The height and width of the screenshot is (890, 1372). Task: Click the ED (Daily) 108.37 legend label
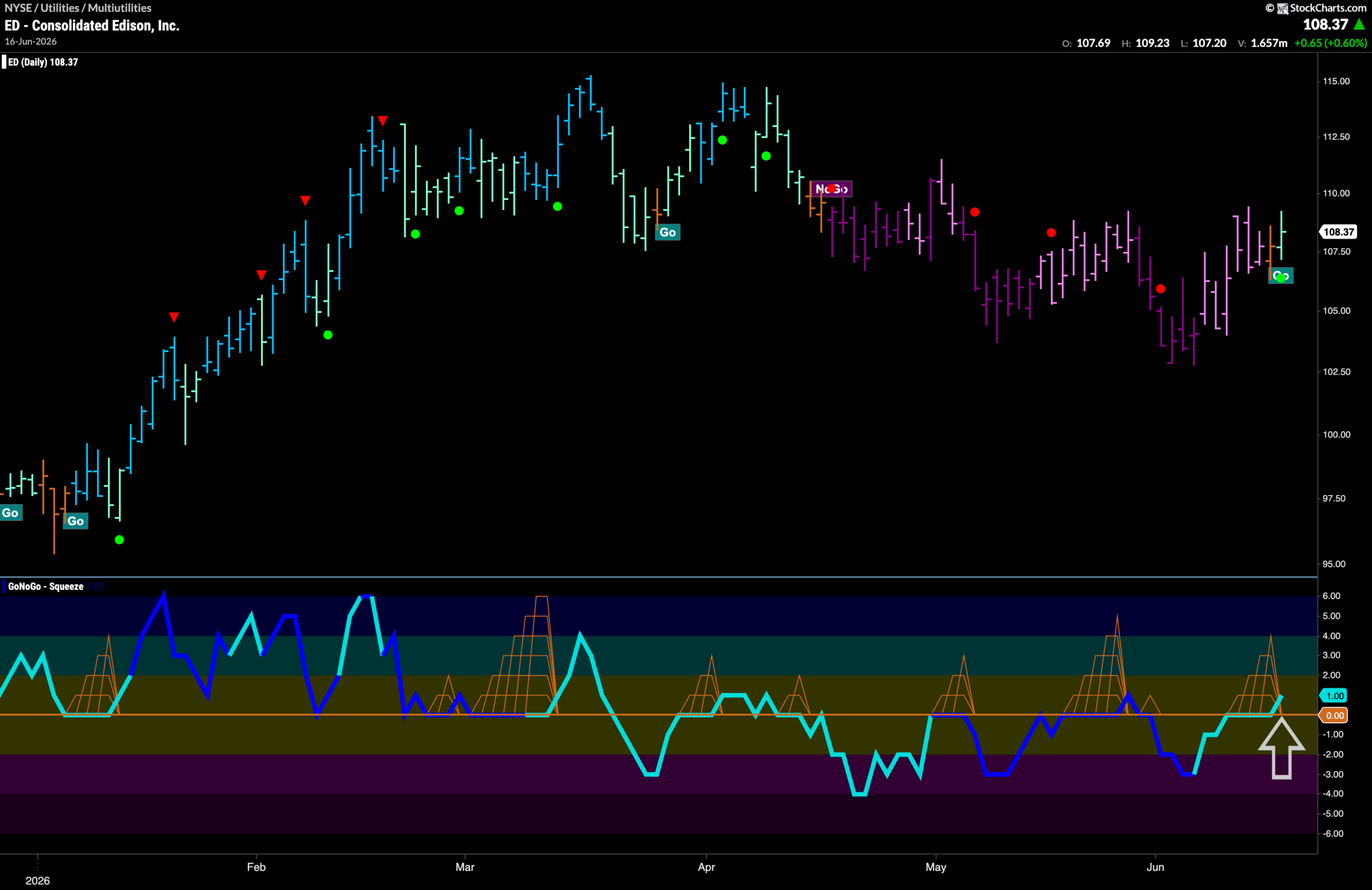click(x=43, y=62)
